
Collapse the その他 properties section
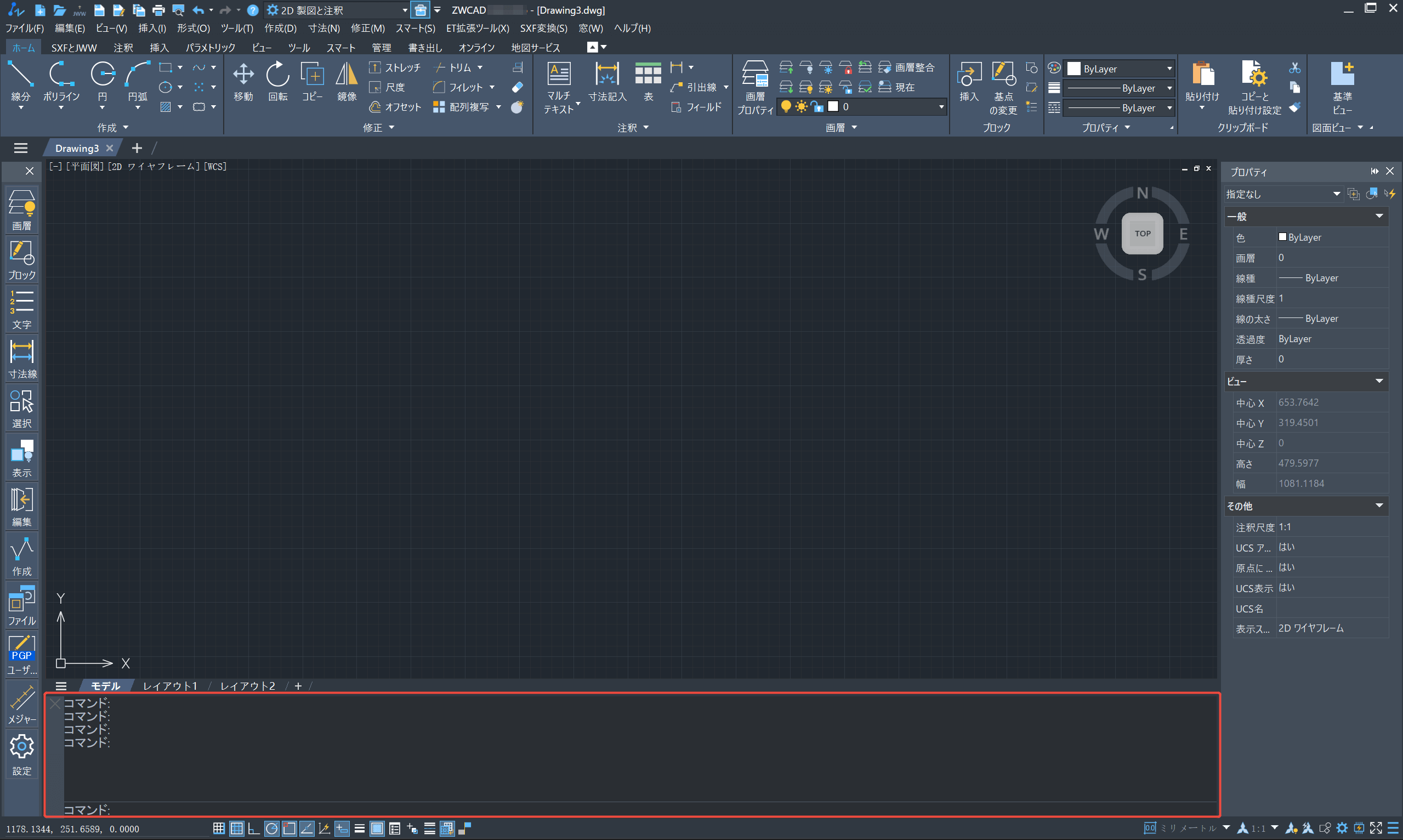tap(1379, 506)
